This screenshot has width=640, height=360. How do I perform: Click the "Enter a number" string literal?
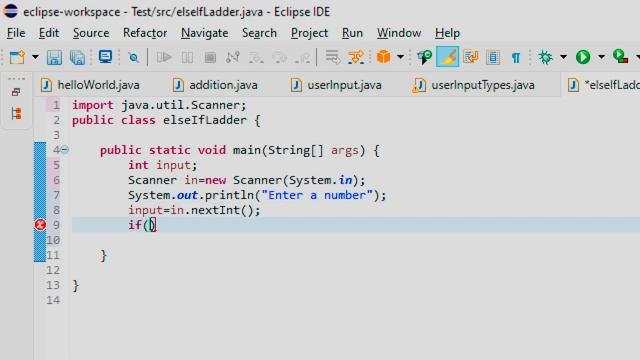tap(317, 195)
